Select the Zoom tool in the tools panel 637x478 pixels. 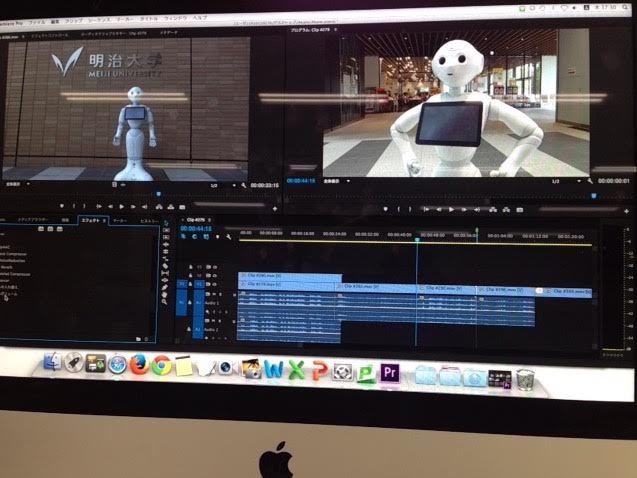coord(165,301)
